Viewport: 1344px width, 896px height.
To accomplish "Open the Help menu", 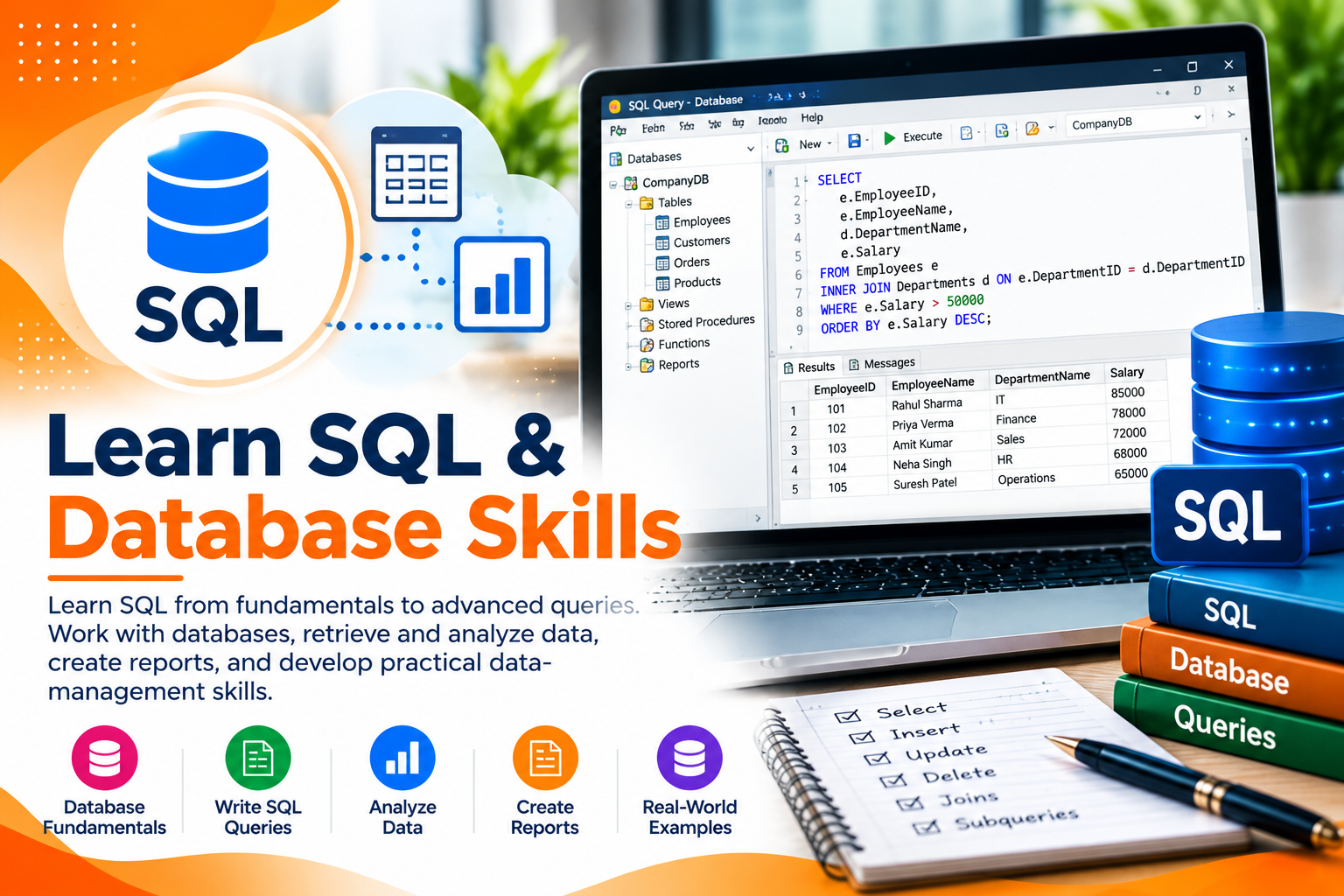I will [812, 118].
